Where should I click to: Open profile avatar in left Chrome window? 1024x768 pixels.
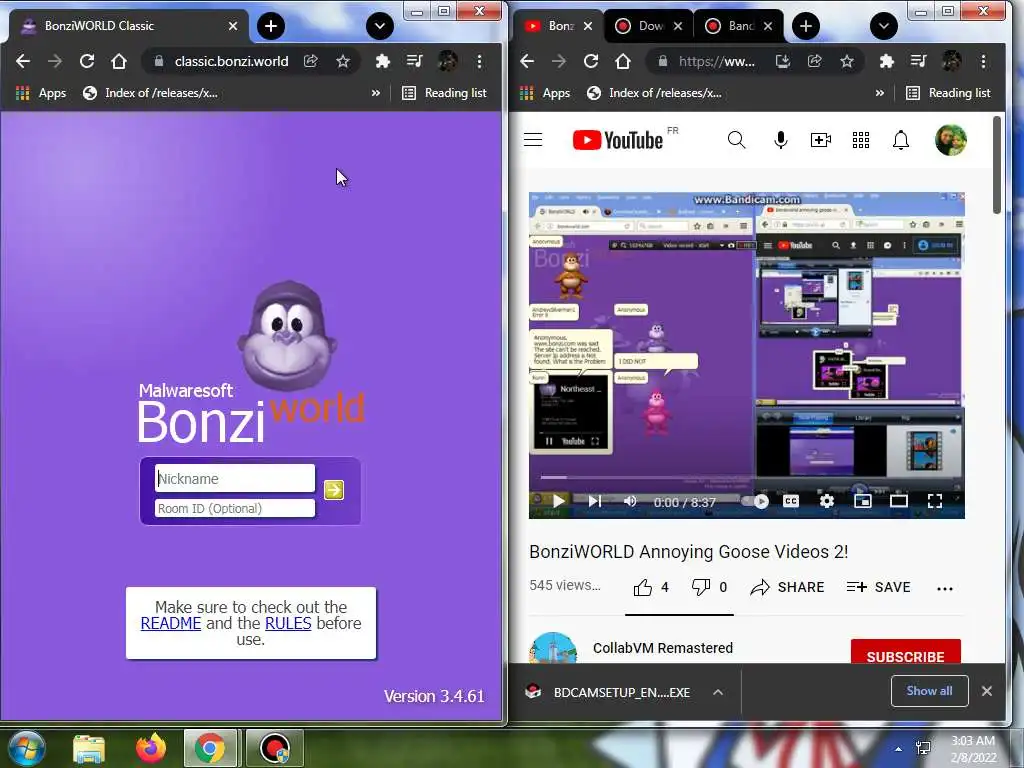point(447,61)
